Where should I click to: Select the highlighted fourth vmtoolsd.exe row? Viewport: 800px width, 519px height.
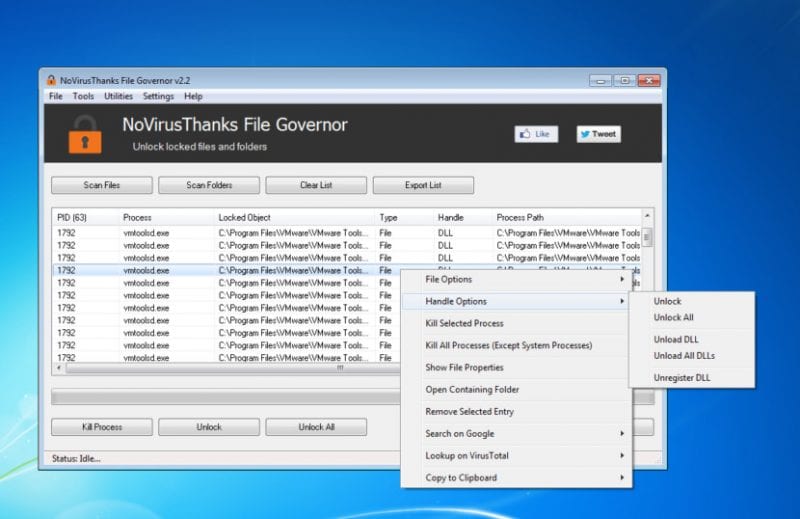[x=227, y=270]
